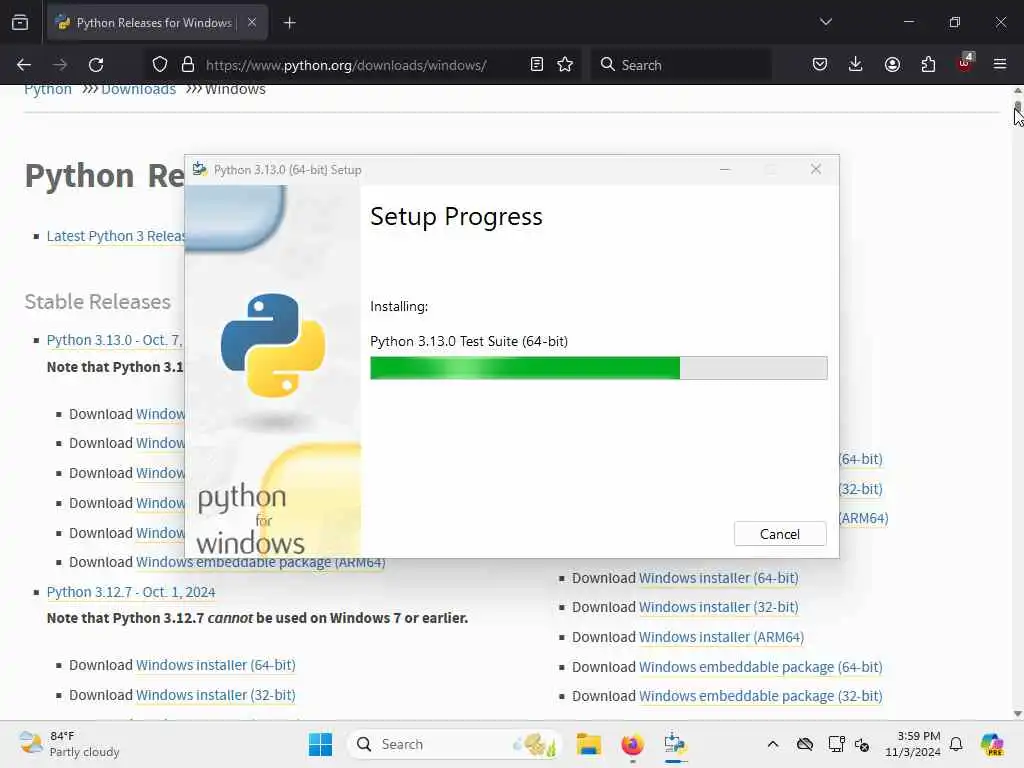This screenshot has height=768, width=1024.
Task: Open the Python 3.12.7 - Oct. 1, 2024 link
Action: point(131,592)
